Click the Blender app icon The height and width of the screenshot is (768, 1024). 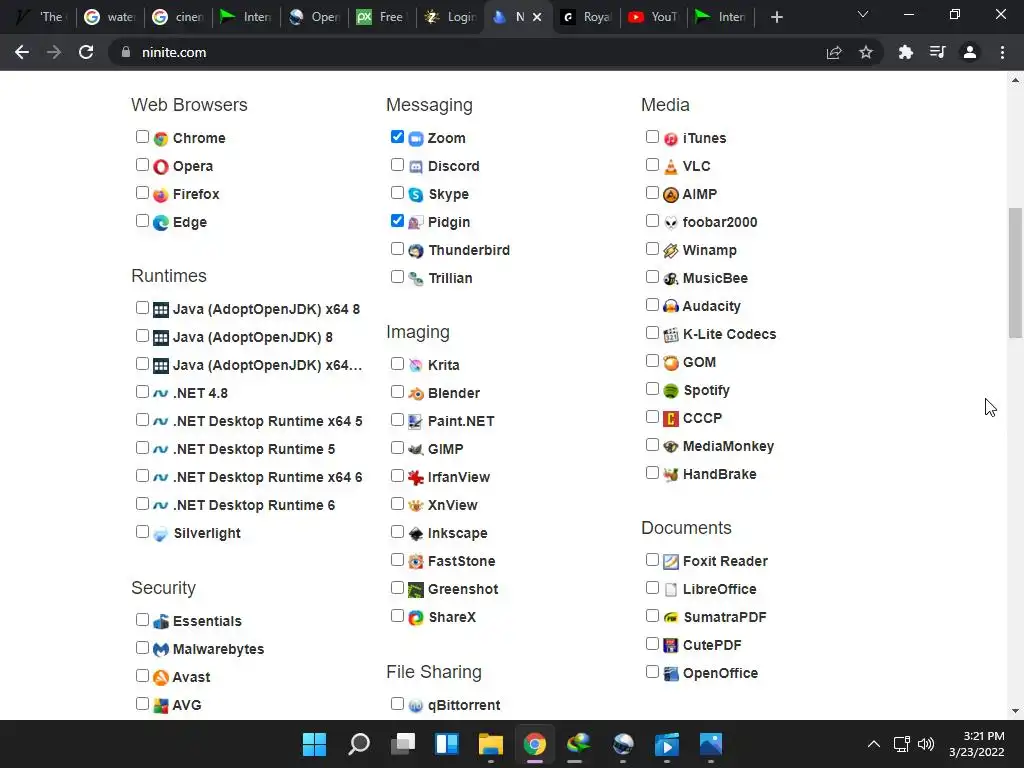416,393
